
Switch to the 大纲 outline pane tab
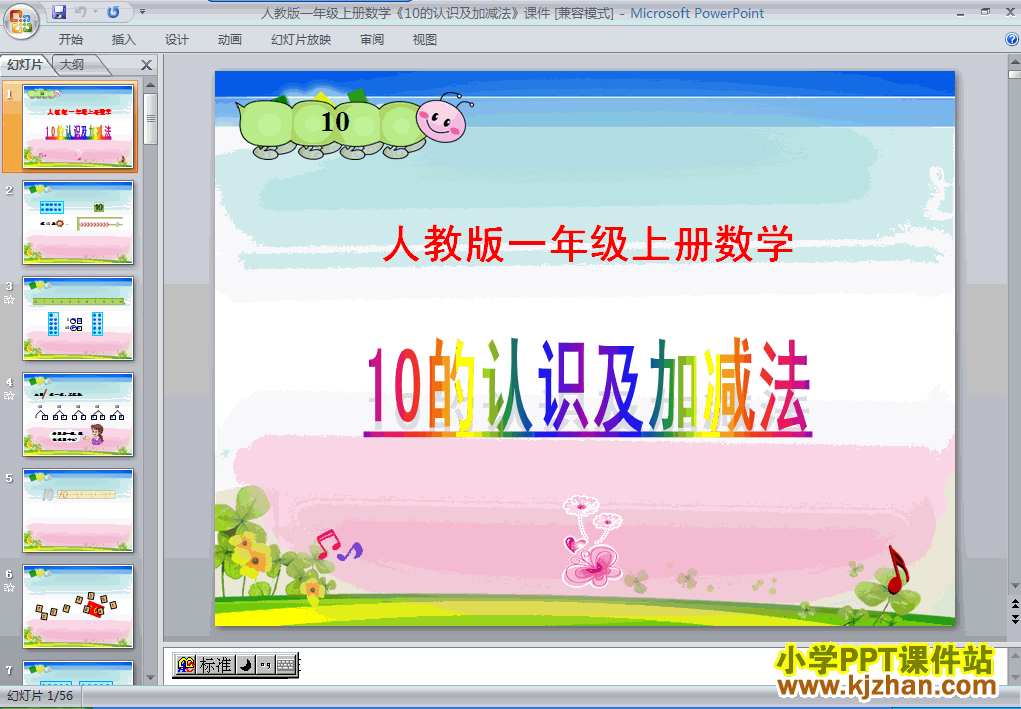(x=73, y=64)
